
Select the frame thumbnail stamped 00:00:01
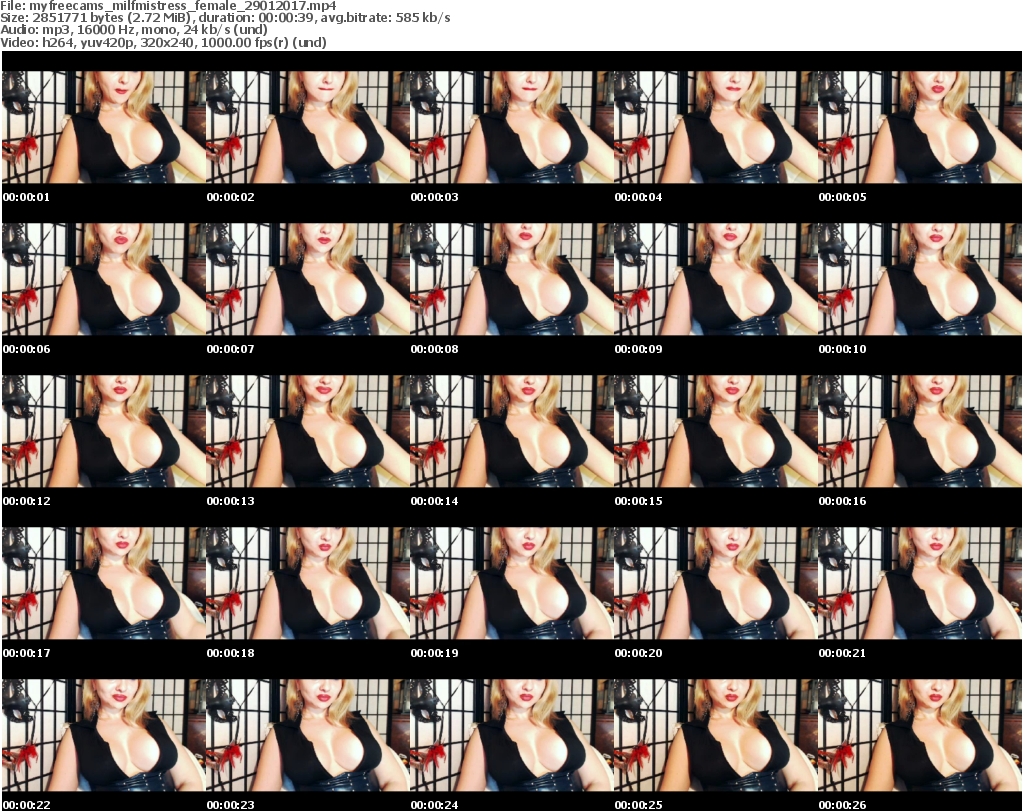coord(104,127)
